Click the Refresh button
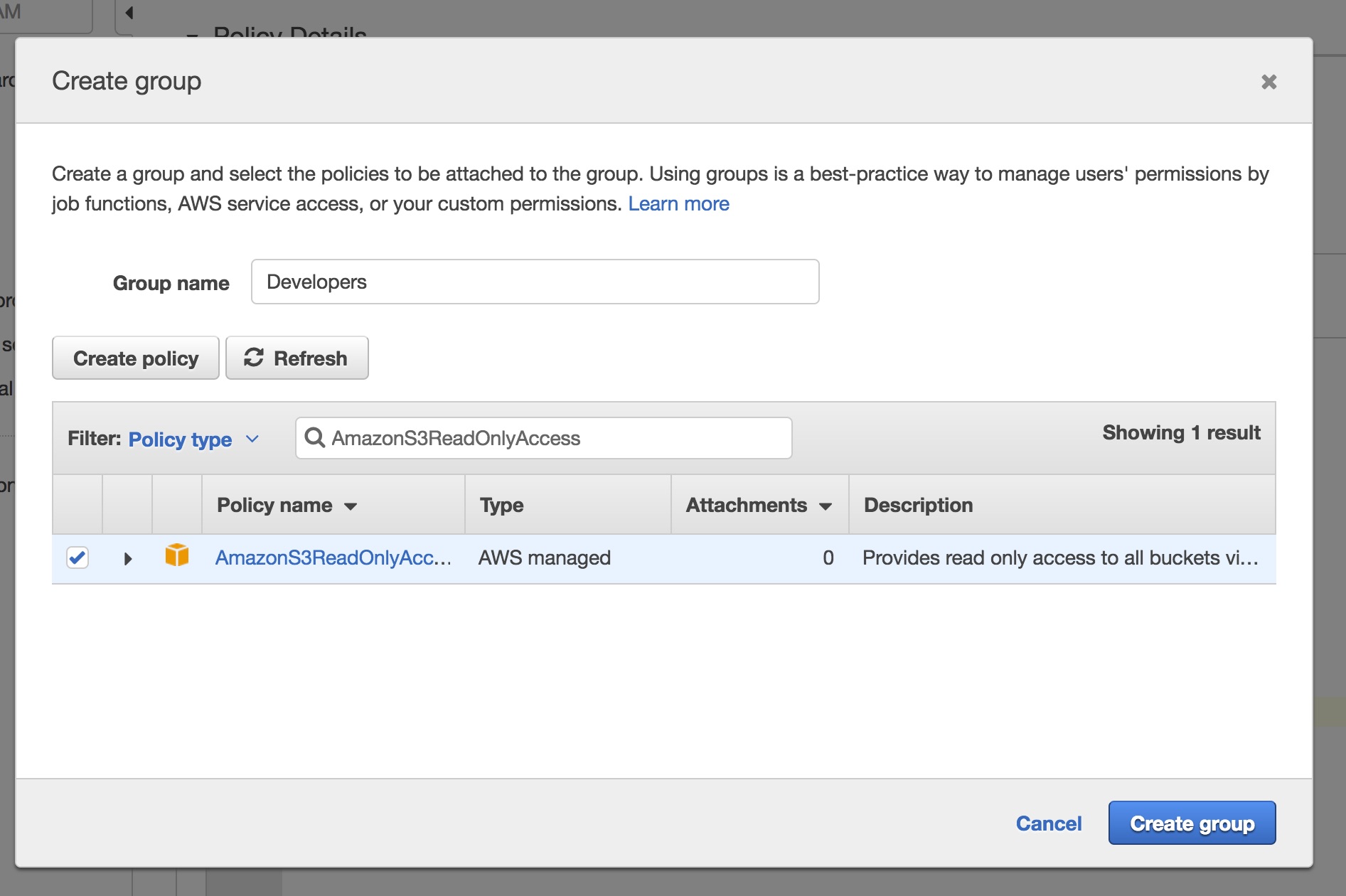 coord(297,358)
